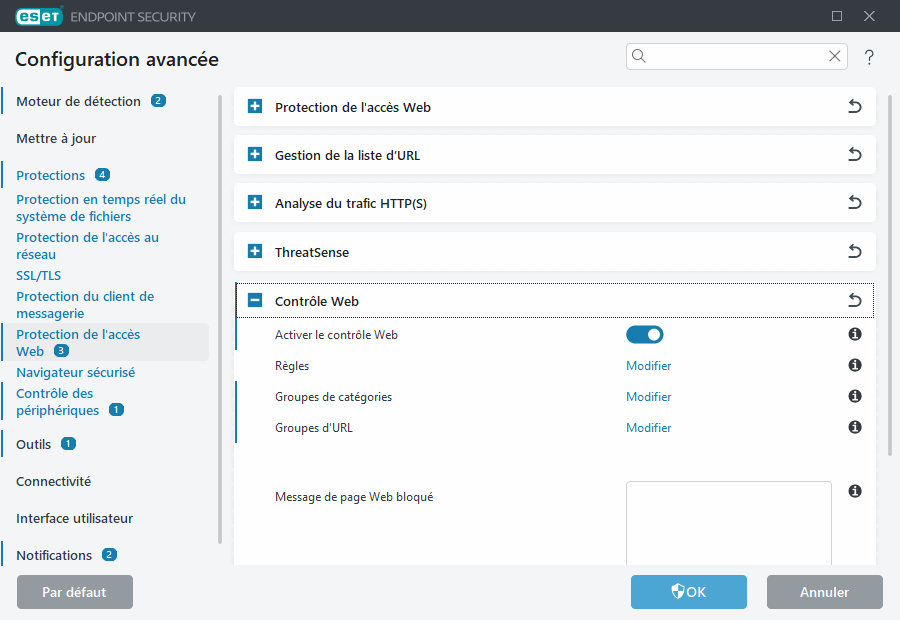Reset Gestion de la liste d'URL to default
This screenshot has width=900, height=620.
pyautogui.click(x=854, y=154)
